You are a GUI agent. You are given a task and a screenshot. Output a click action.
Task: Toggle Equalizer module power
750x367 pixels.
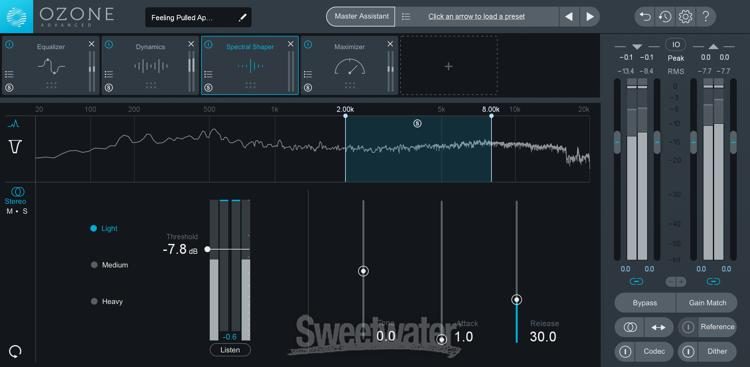coord(9,44)
